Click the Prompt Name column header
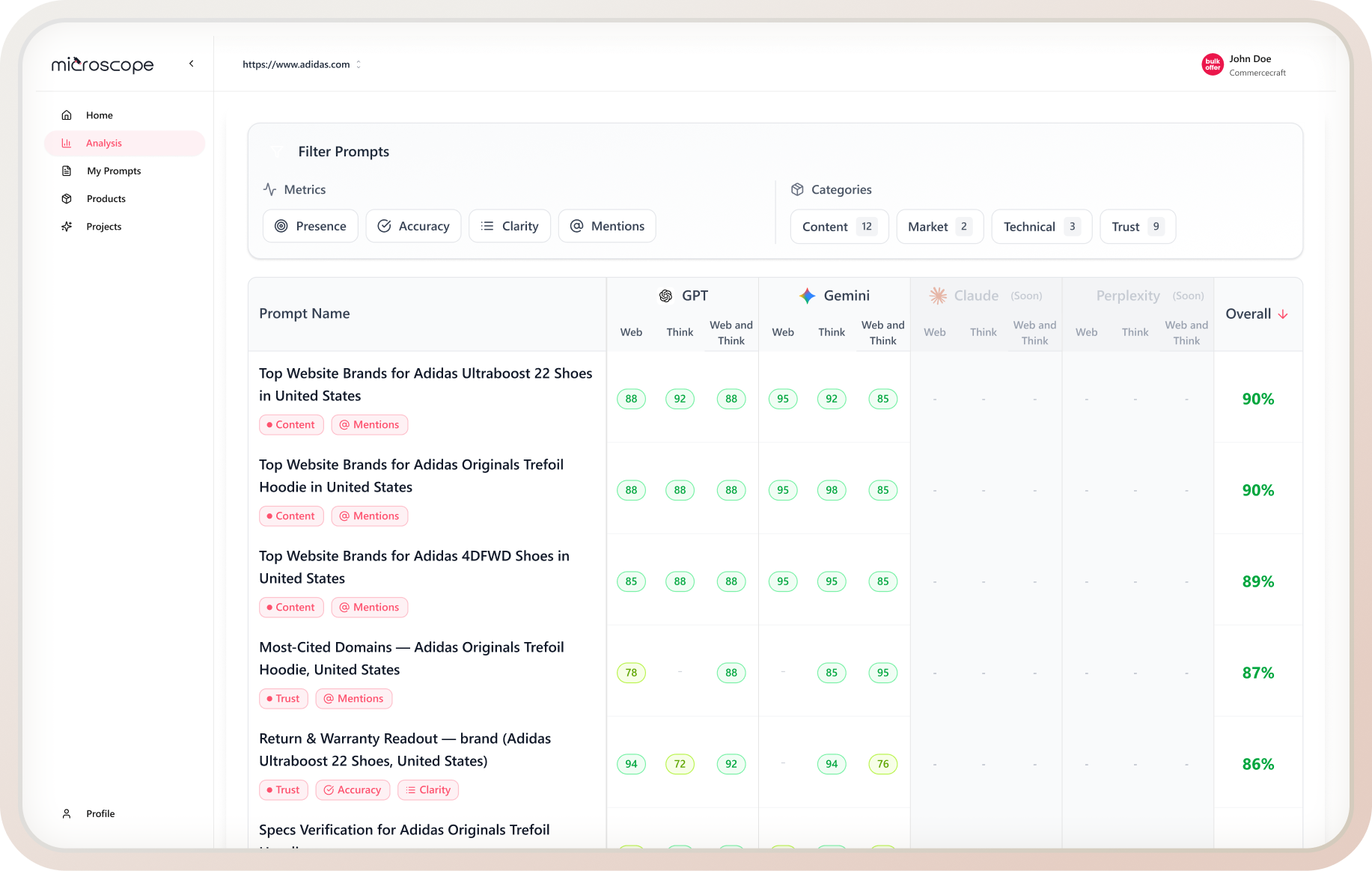This screenshot has height=871, width=1372. (x=305, y=314)
